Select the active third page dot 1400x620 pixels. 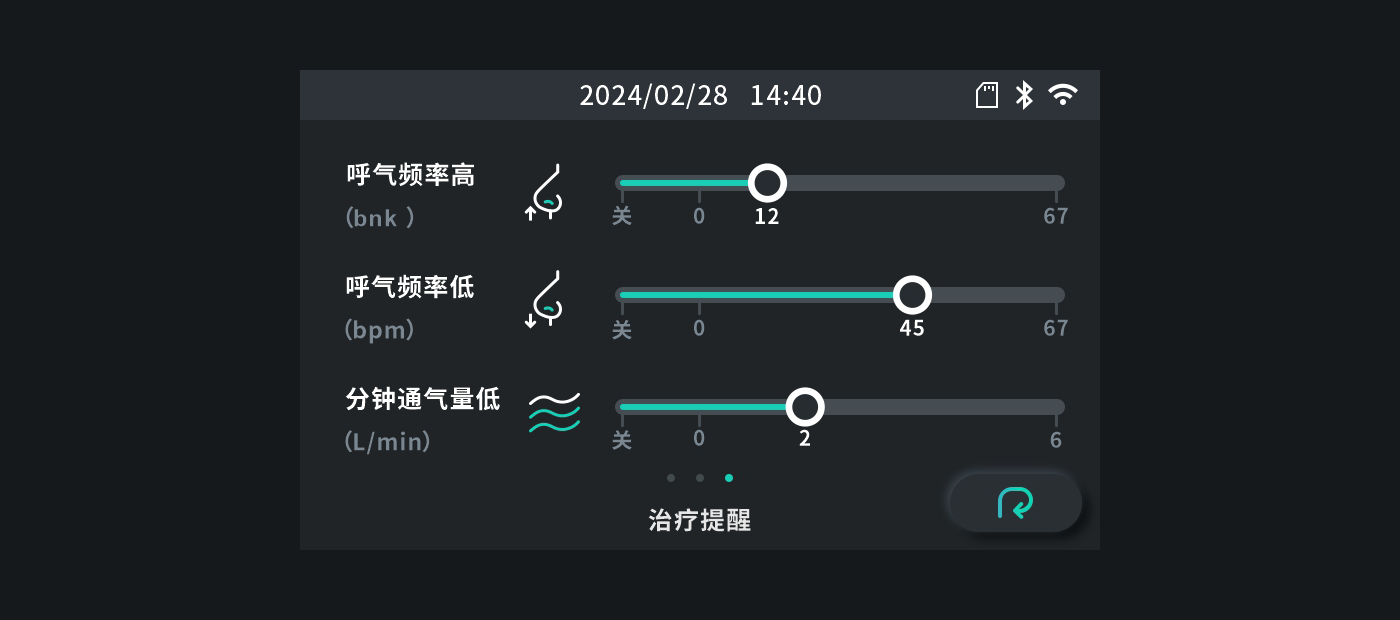pos(729,478)
